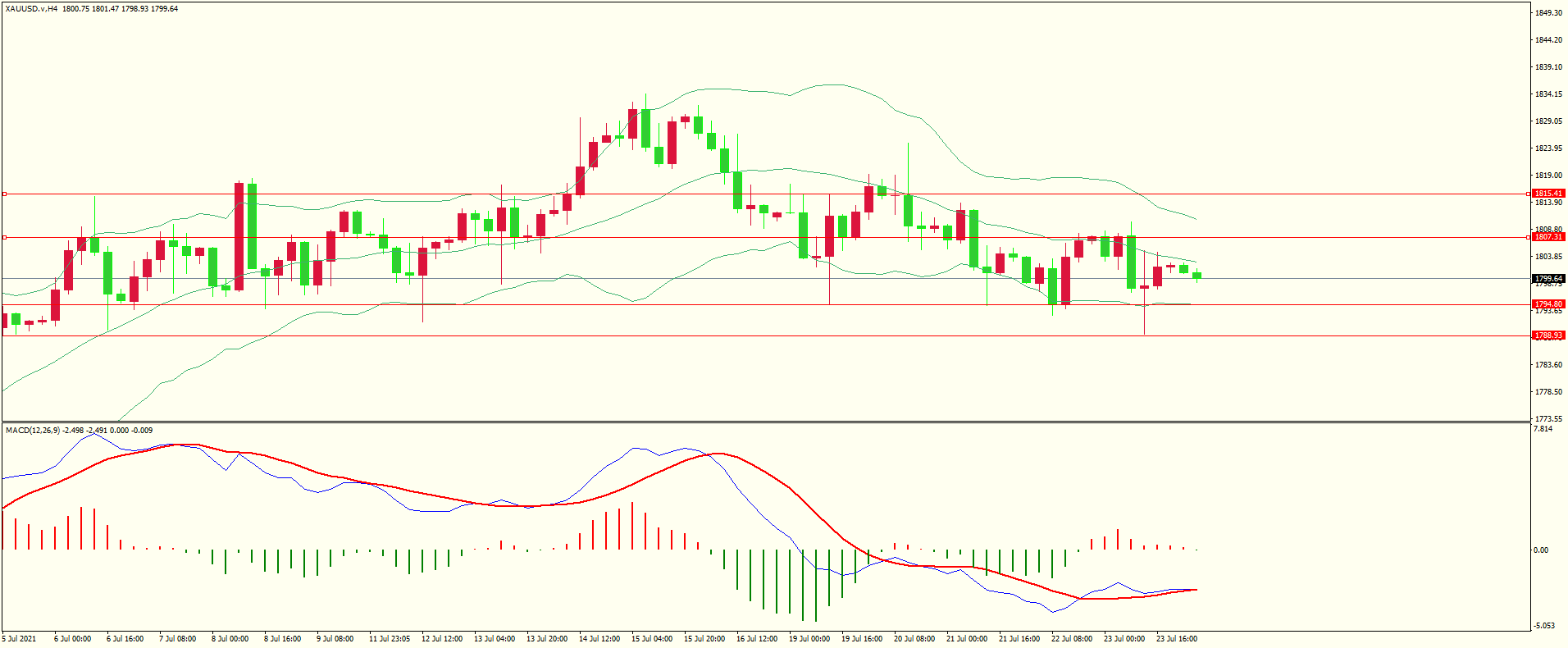The width and height of the screenshot is (1568, 648).
Task: Select the MACD(12,26,9) indicator label
Action: click(x=33, y=431)
